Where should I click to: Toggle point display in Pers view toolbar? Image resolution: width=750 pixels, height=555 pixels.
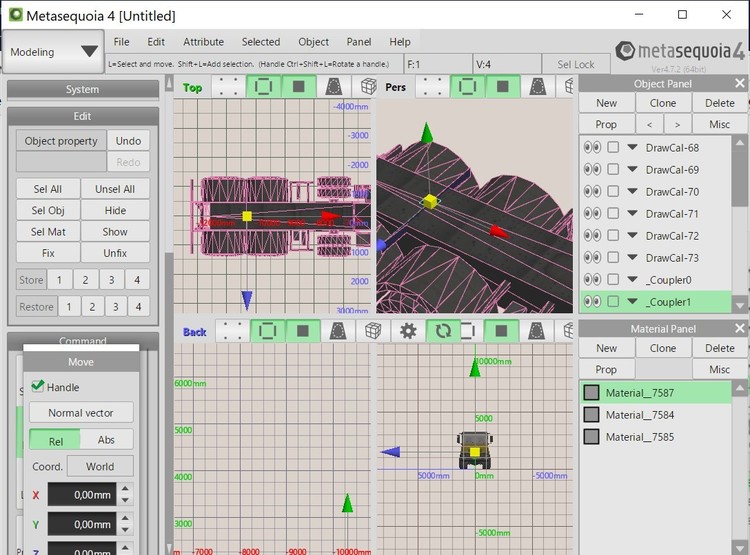pos(432,87)
